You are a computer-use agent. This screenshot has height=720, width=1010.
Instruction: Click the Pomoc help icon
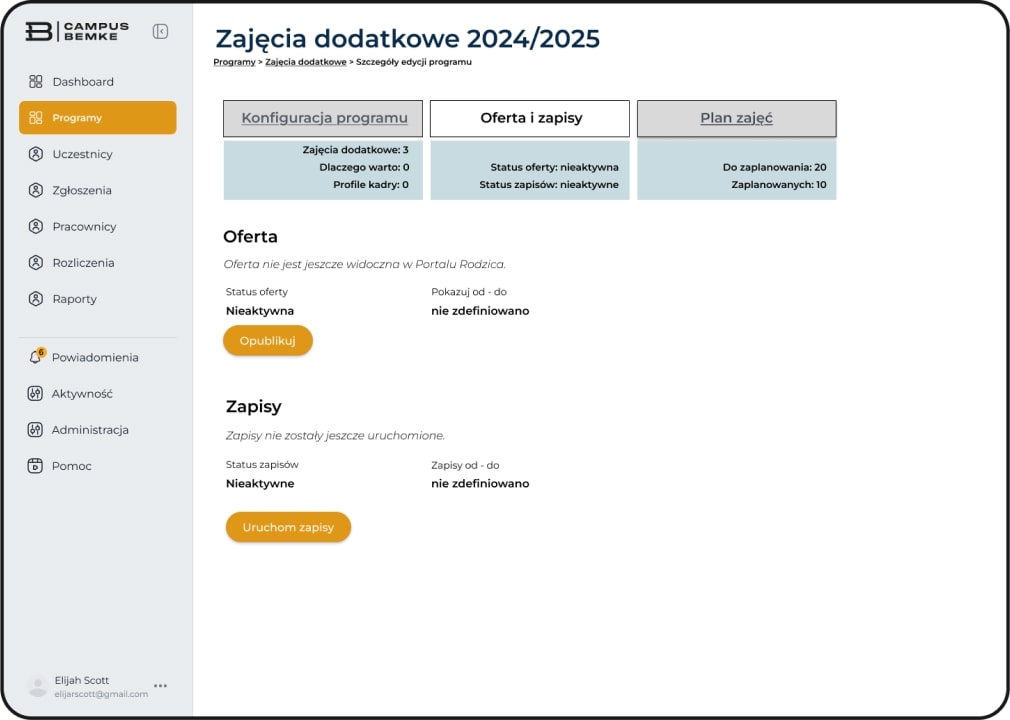click(36, 466)
